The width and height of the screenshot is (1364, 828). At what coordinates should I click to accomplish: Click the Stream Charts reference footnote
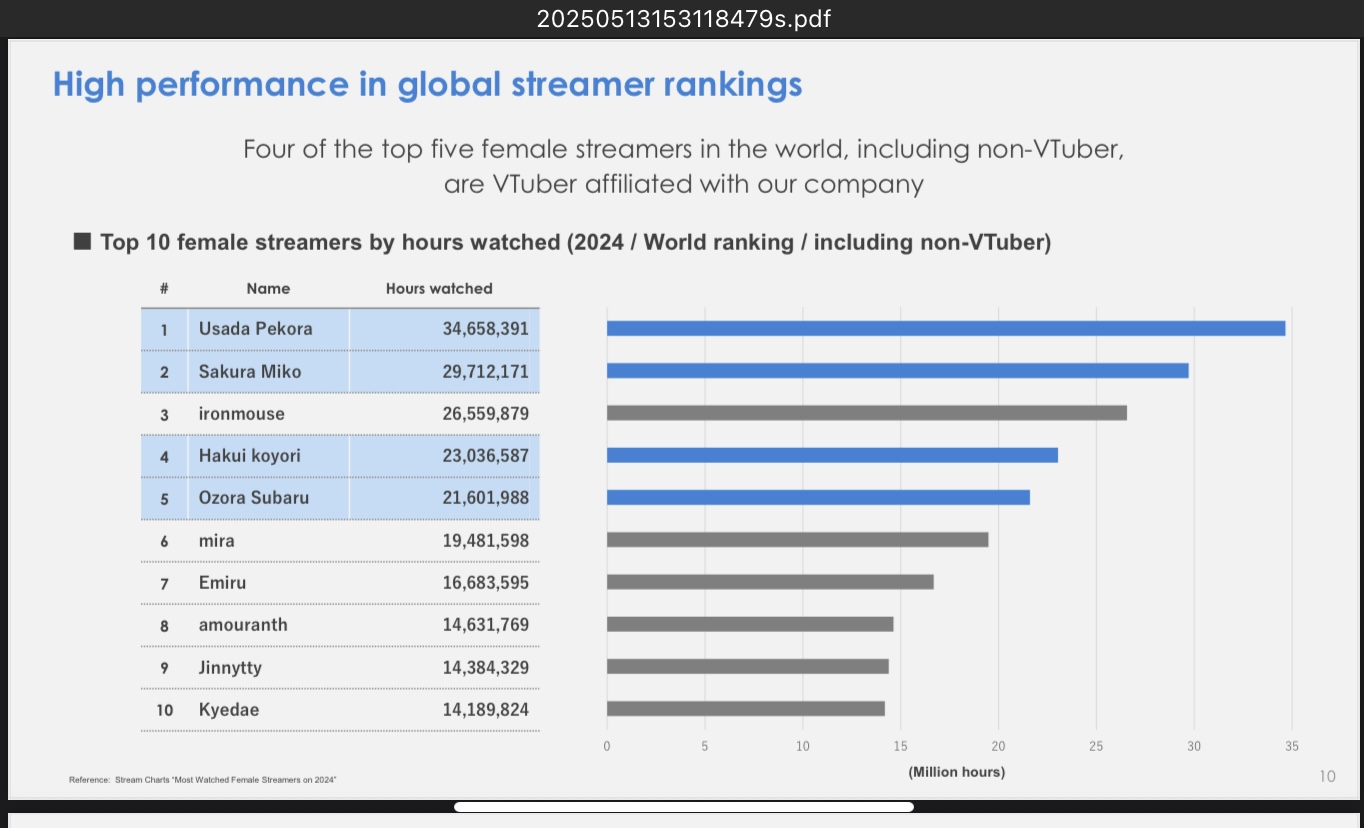(202, 779)
